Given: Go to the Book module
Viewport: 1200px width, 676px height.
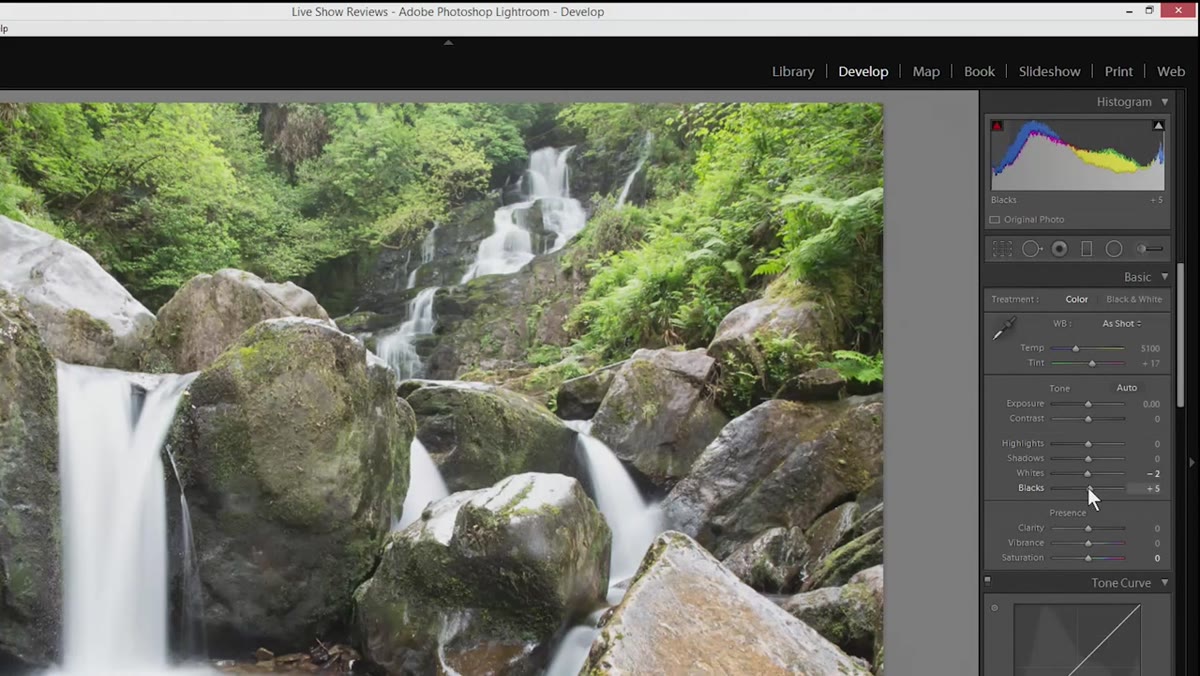Looking at the screenshot, I should click(x=979, y=72).
